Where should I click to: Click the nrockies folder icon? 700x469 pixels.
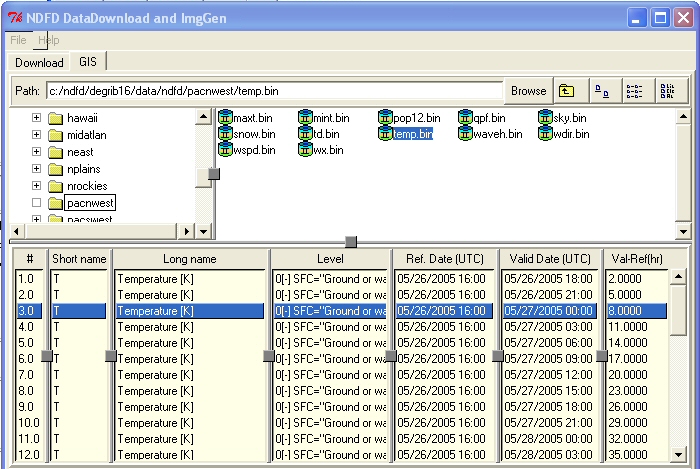(55, 186)
